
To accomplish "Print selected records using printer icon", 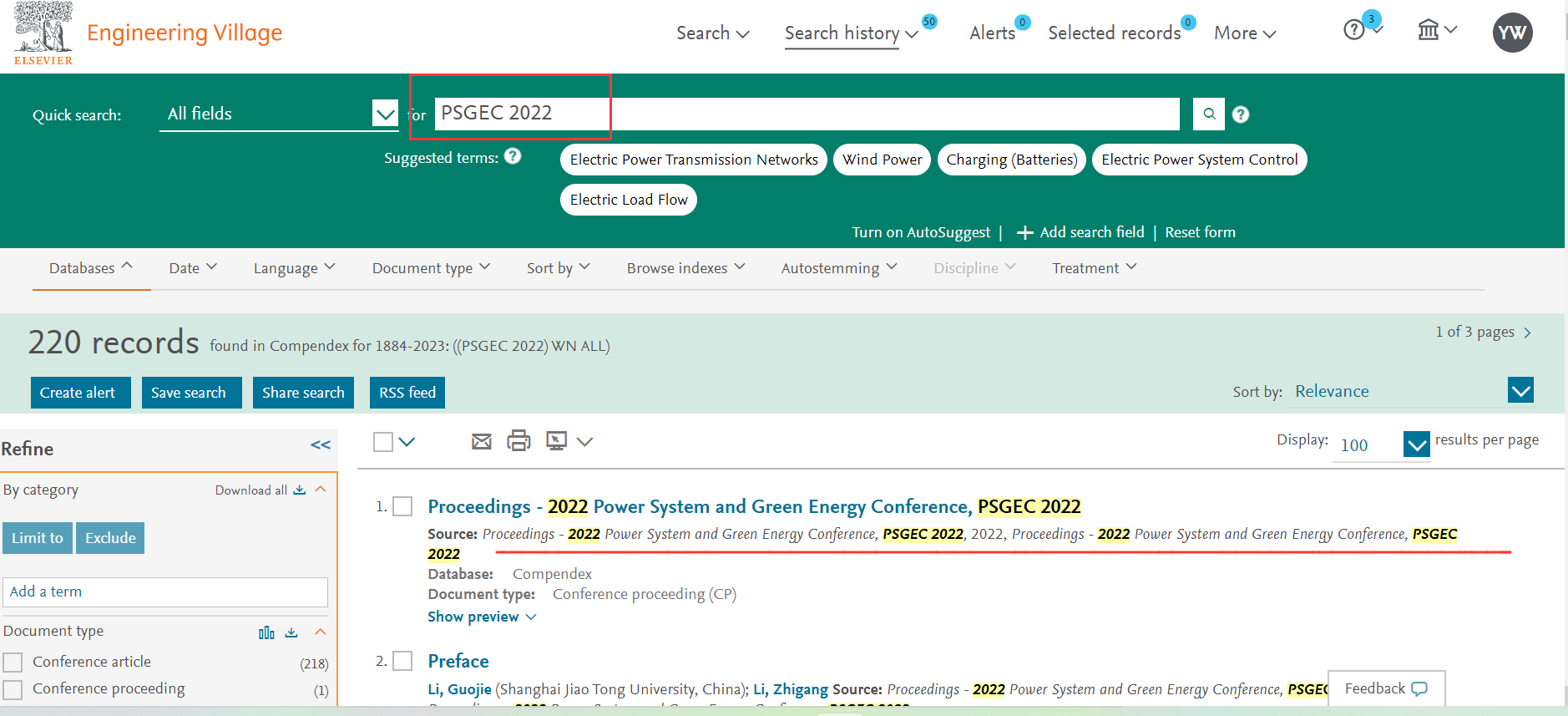I will click(x=518, y=440).
